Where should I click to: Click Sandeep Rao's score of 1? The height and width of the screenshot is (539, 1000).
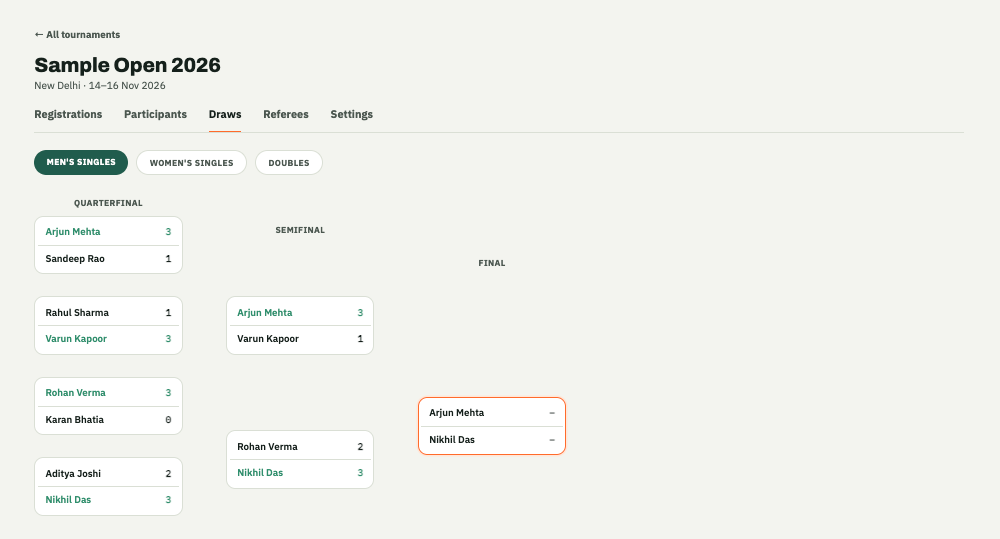click(x=168, y=258)
